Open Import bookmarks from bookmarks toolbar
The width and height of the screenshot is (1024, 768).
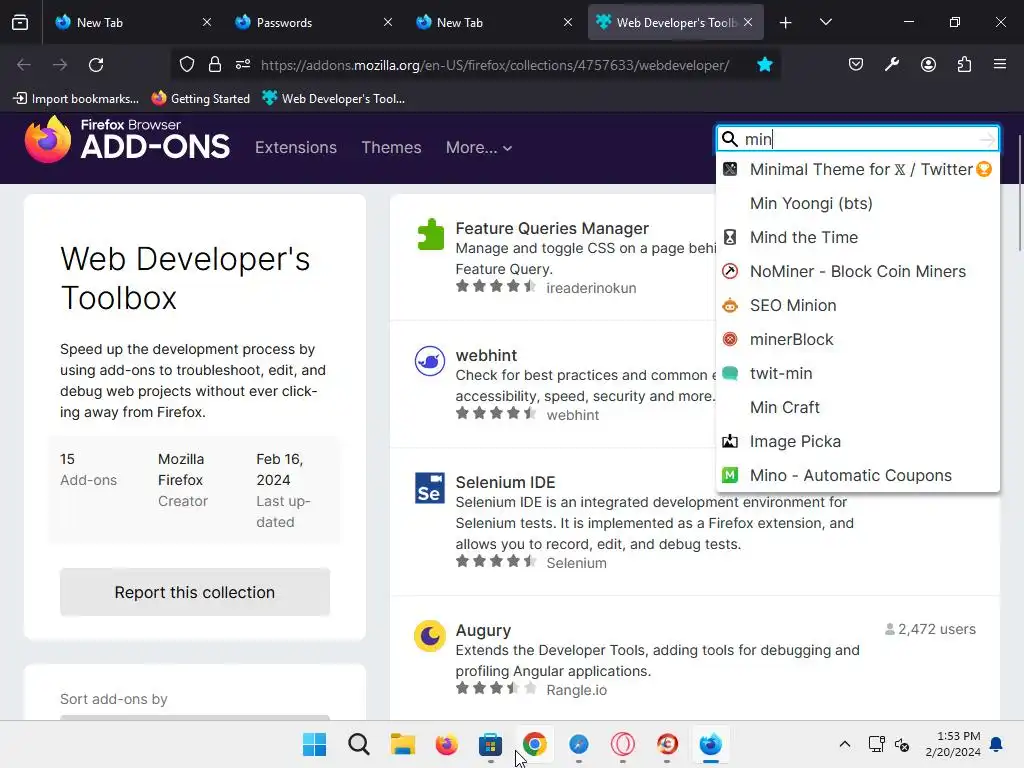pos(76,99)
